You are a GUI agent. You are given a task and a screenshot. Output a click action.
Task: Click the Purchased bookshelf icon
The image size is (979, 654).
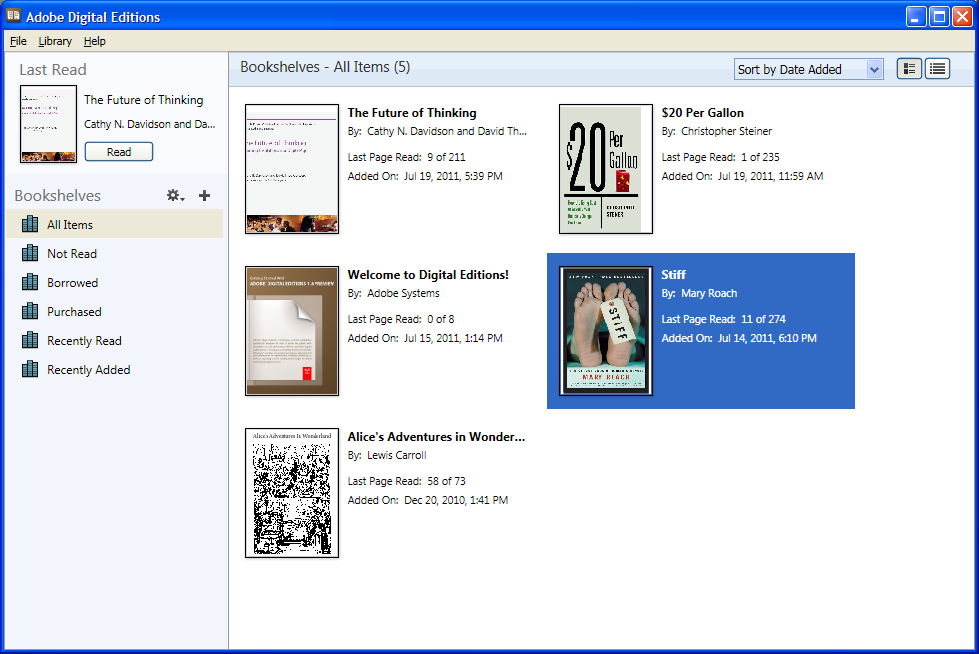(30, 311)
